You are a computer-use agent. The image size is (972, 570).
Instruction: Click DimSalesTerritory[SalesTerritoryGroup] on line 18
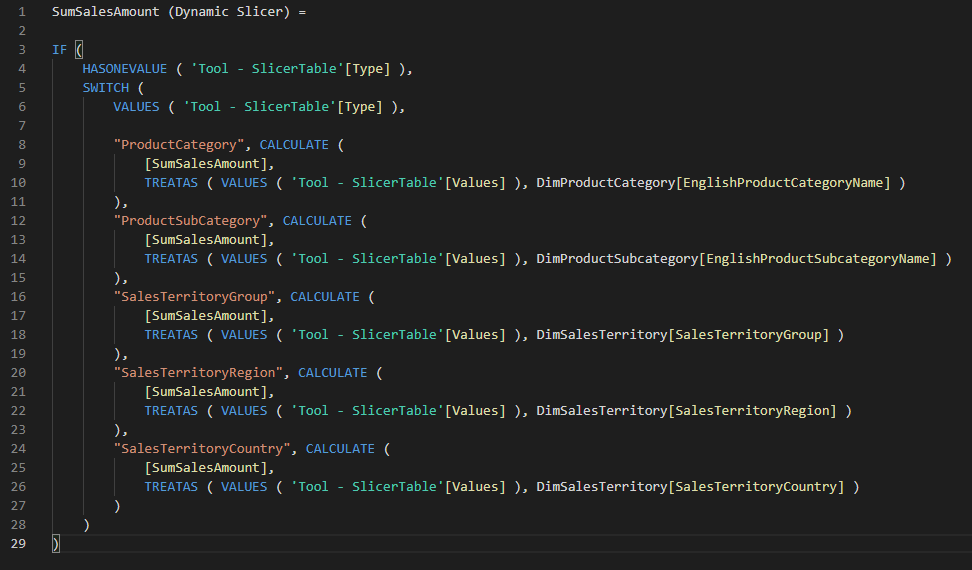(683, 335)
